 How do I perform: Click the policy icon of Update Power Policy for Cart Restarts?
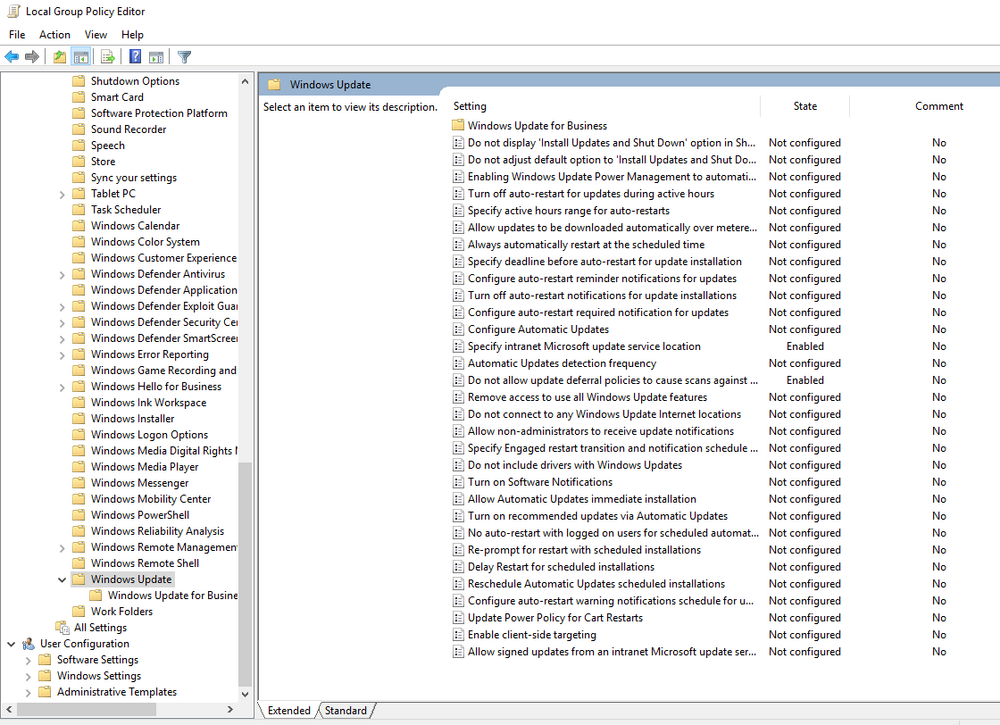tap(458, 617)
